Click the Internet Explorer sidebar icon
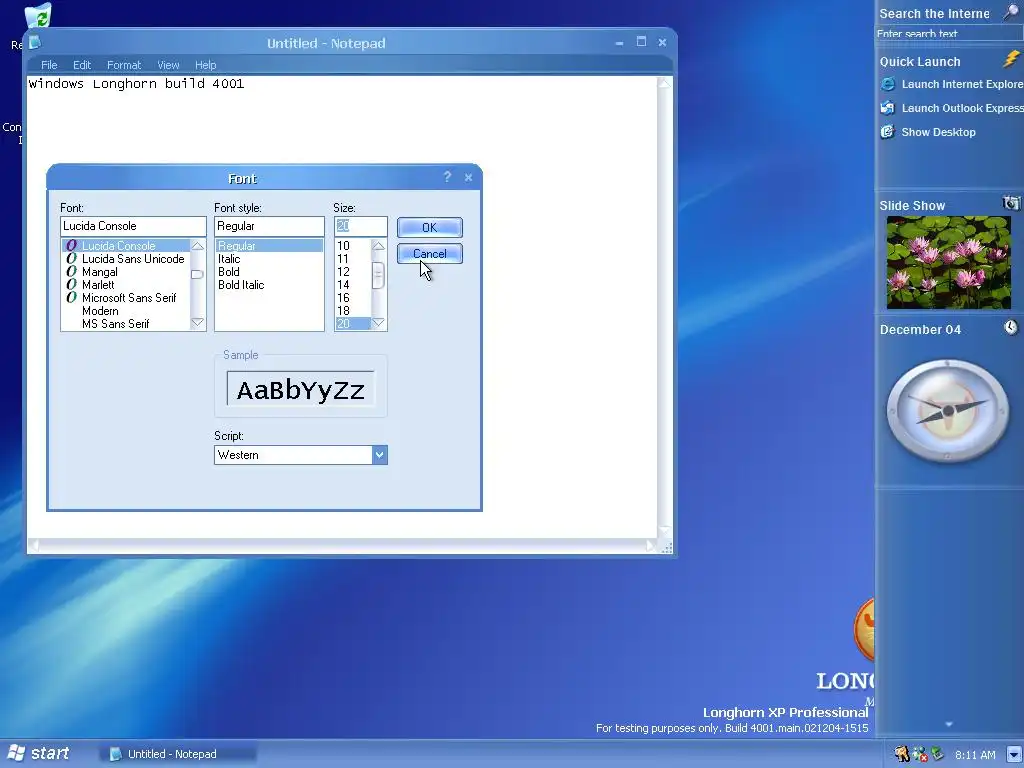1024x768 pixels. click(888, 84)
